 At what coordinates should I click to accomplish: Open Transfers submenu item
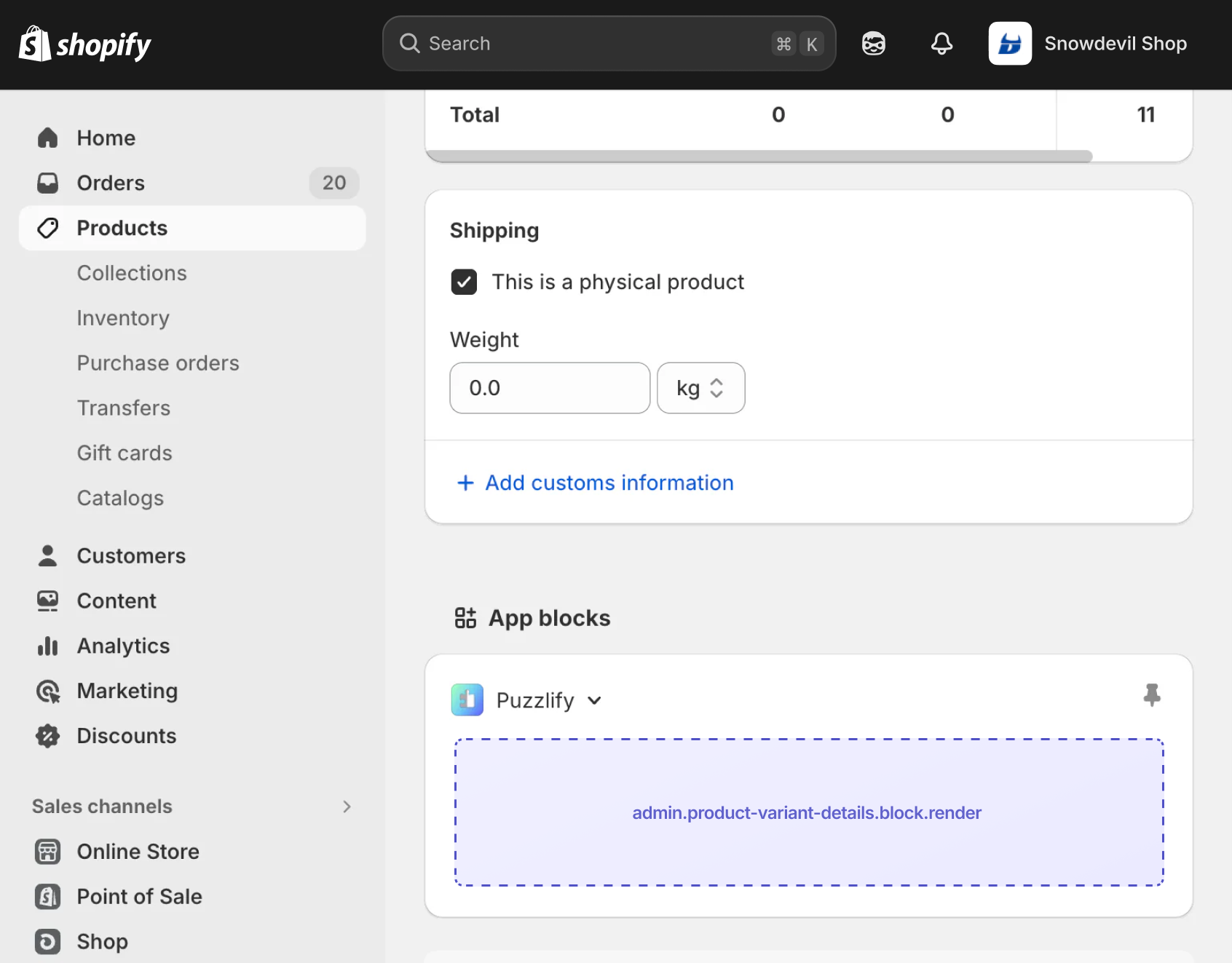point(124,408)
